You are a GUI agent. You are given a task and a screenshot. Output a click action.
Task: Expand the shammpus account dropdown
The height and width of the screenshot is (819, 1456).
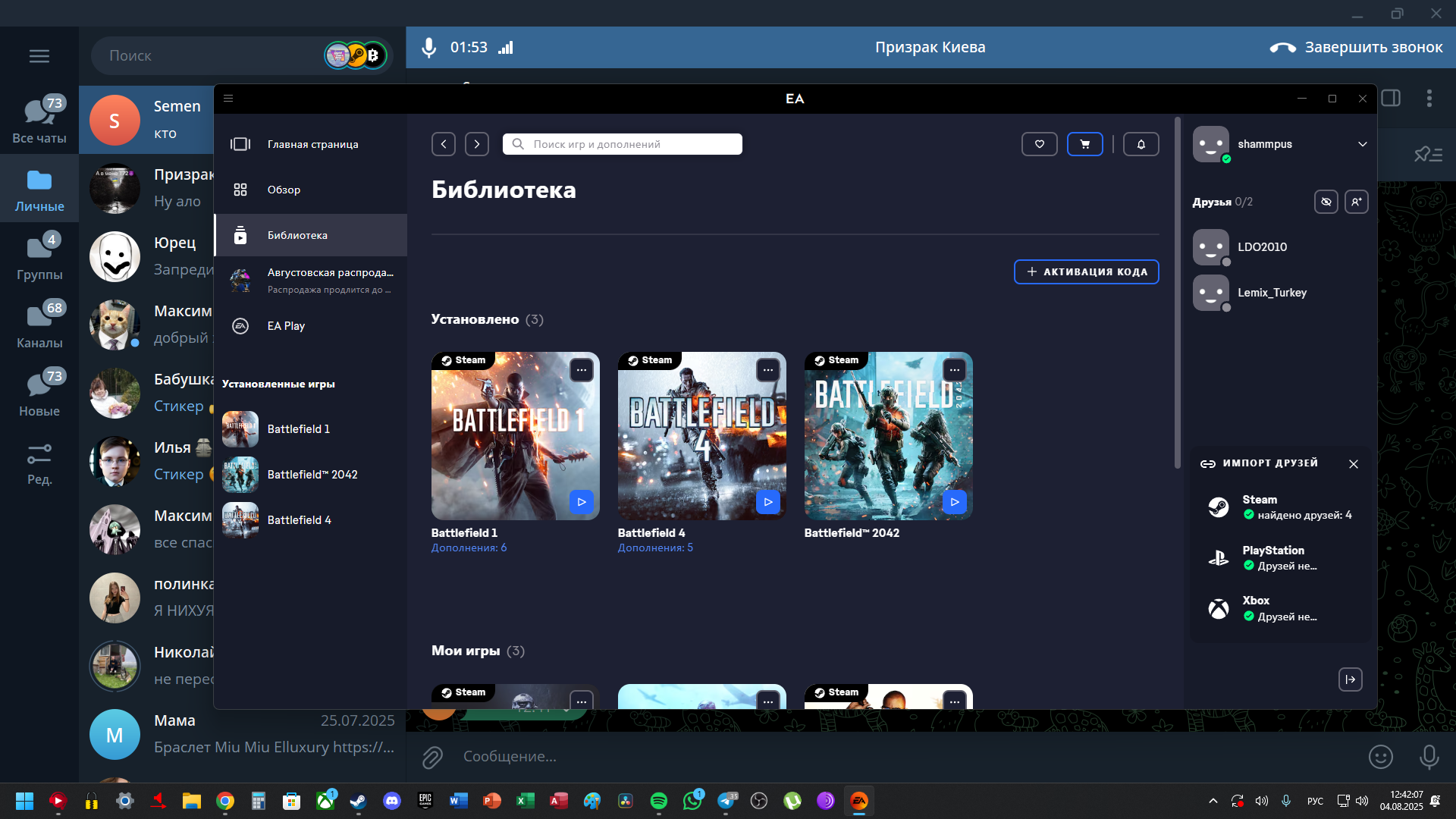[1363, 144]
